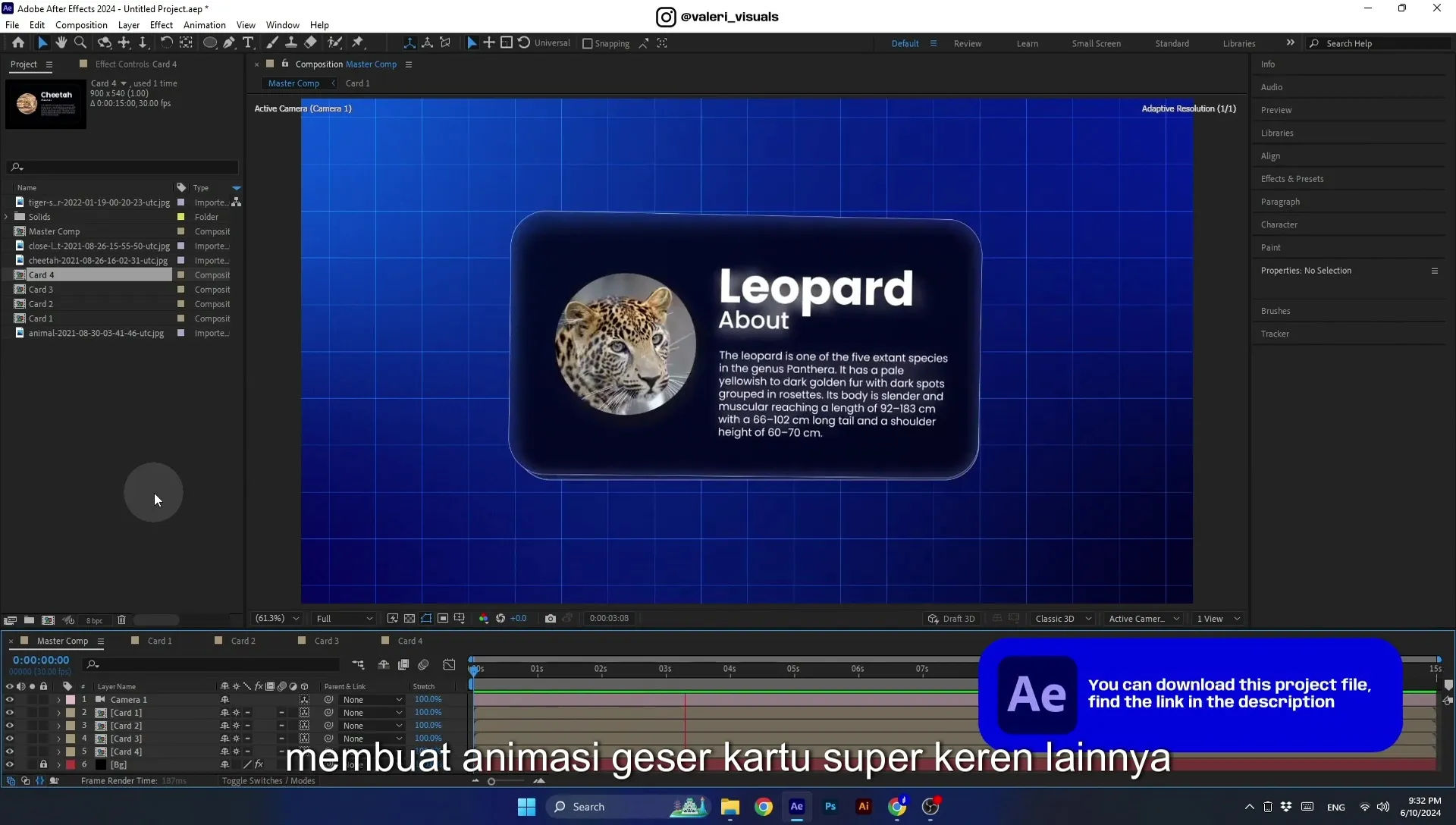
Task: Select the Eraser tool
Action: tap(310, 43)
